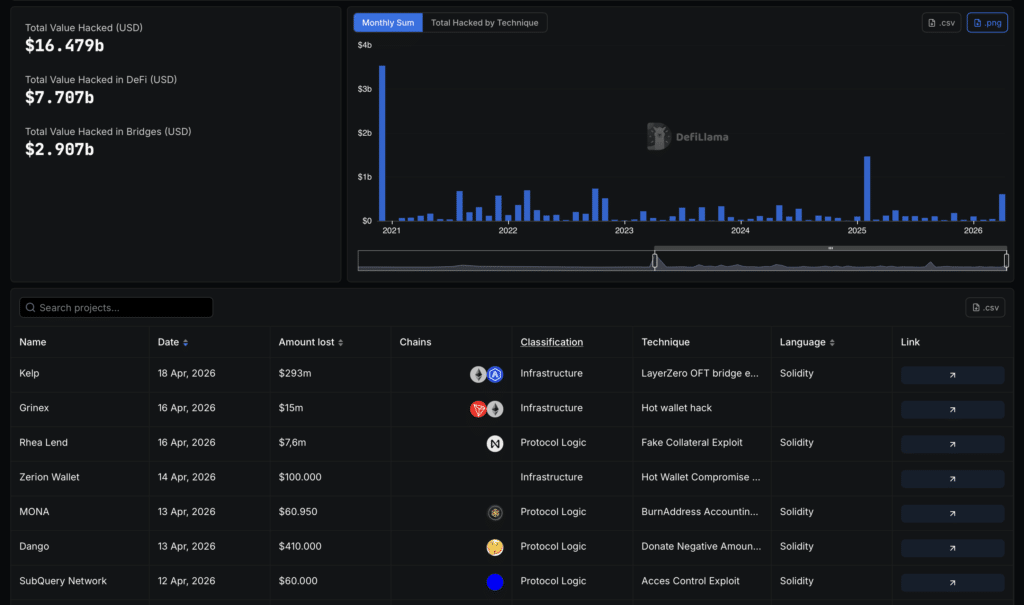The image size is (1024, 605).
Task: Switch to Monthly Sum chart tab
Action: pyautogui.click(x=388, y=23)
